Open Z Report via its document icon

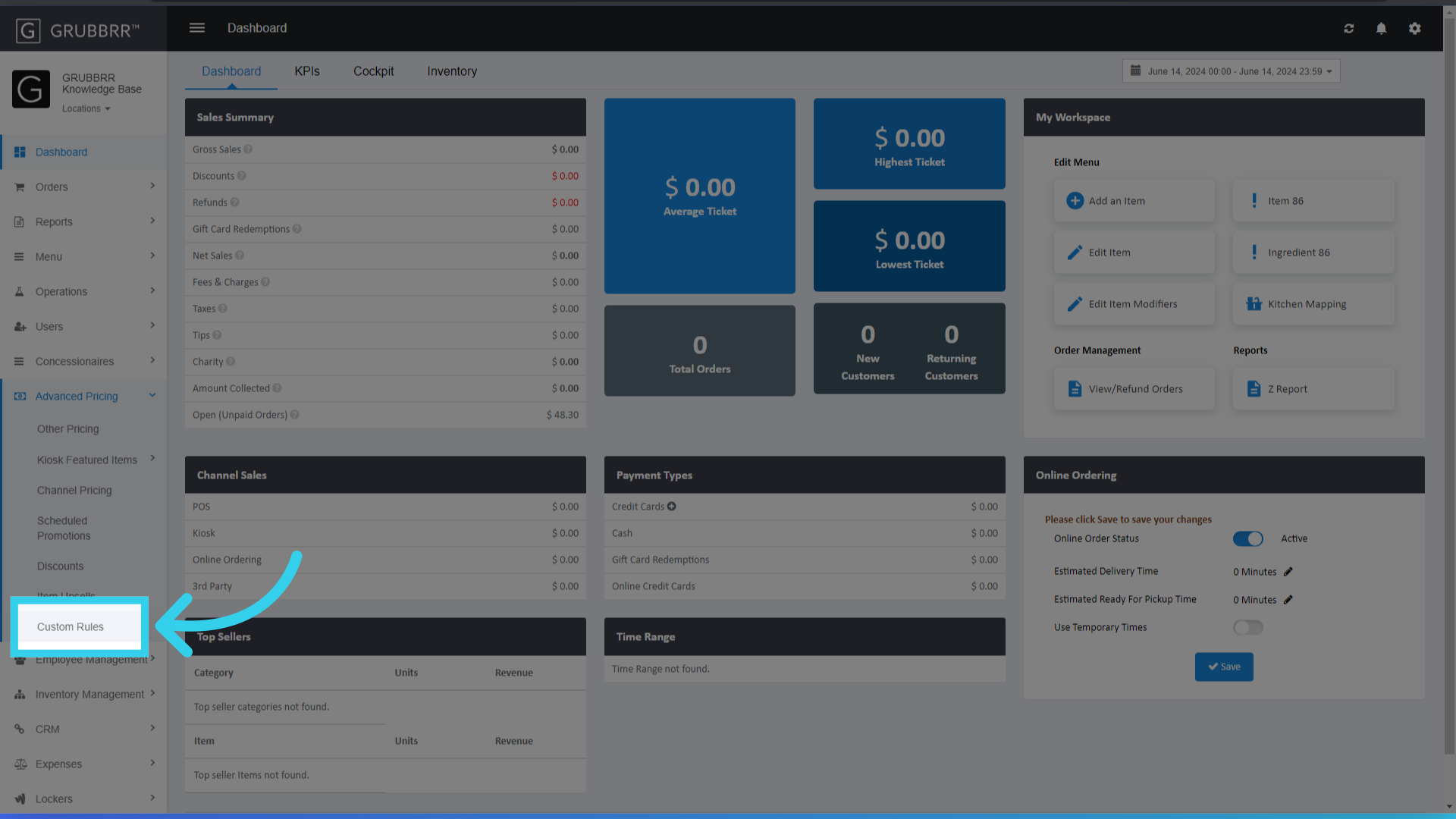(x=1254, y=388)
